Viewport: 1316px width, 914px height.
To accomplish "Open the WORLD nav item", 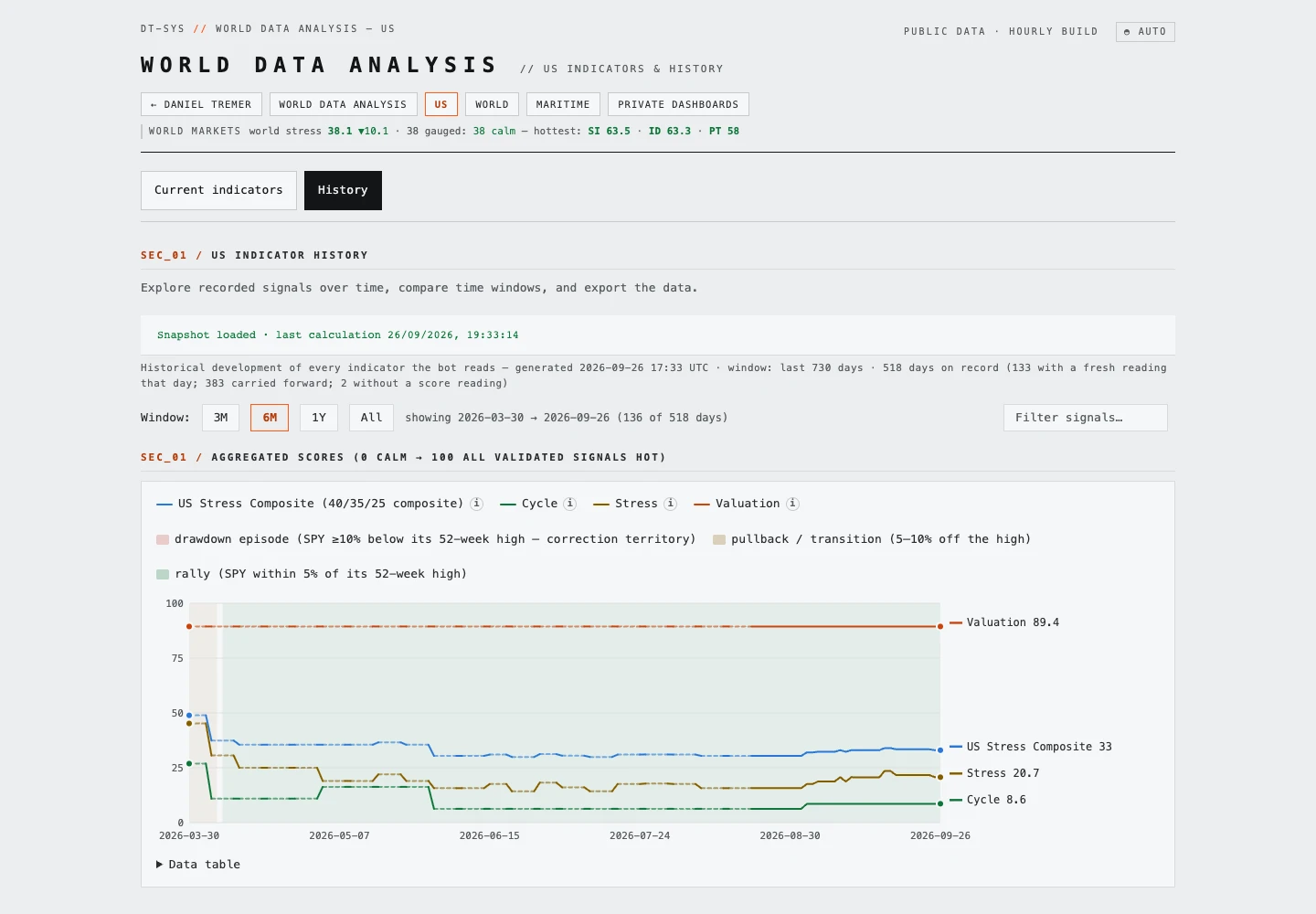I will tap(492, 104).
